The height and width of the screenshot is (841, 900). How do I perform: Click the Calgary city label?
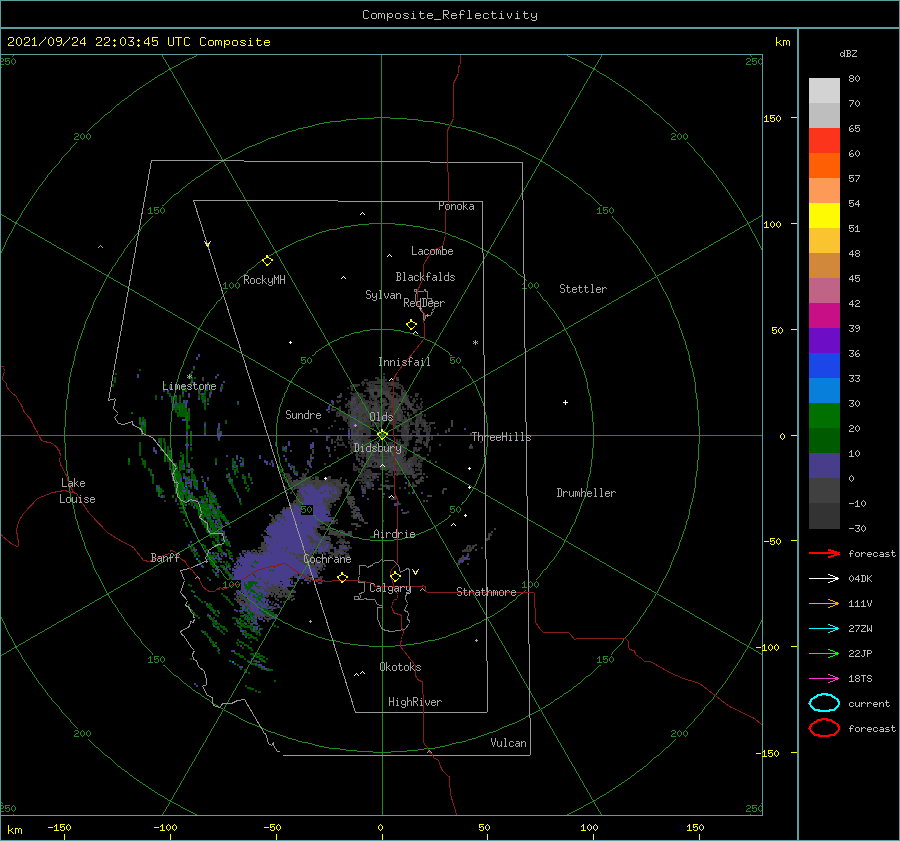coord(390,588)
